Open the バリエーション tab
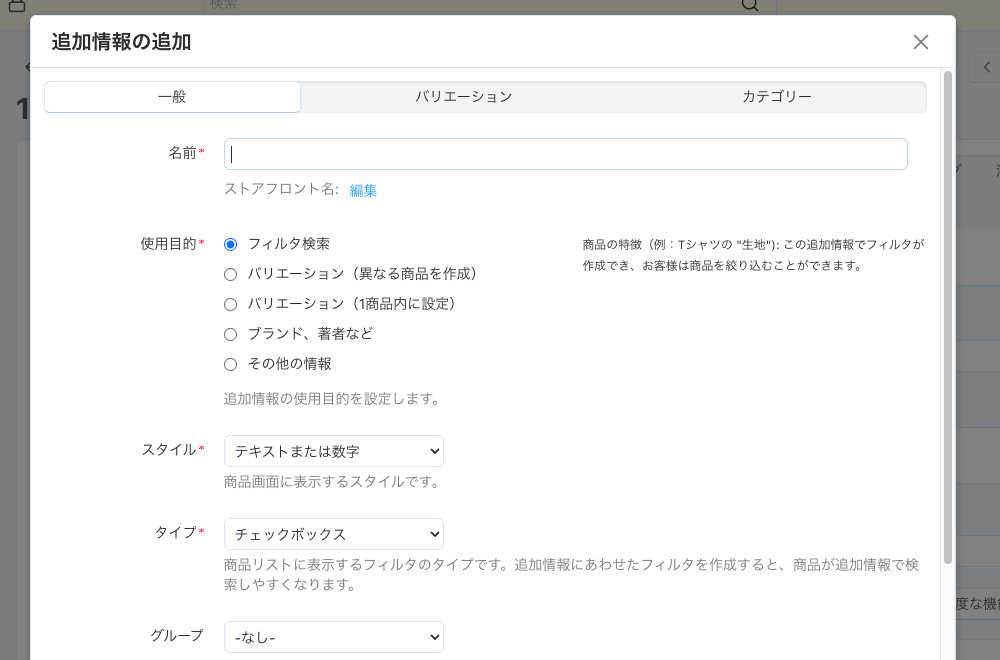The image size is (1000, 660). pyautogui.click(x=463, y=97)
